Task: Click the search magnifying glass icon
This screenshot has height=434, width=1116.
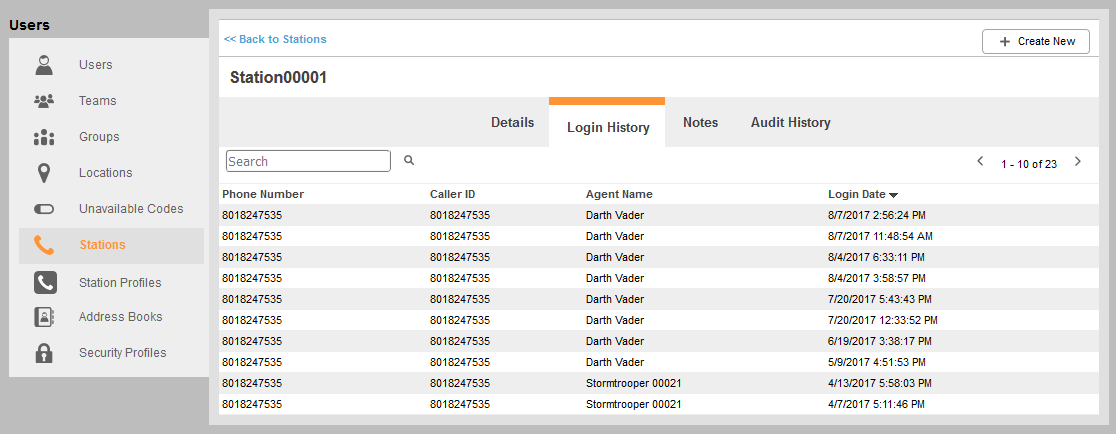Action: click(409, 160)
